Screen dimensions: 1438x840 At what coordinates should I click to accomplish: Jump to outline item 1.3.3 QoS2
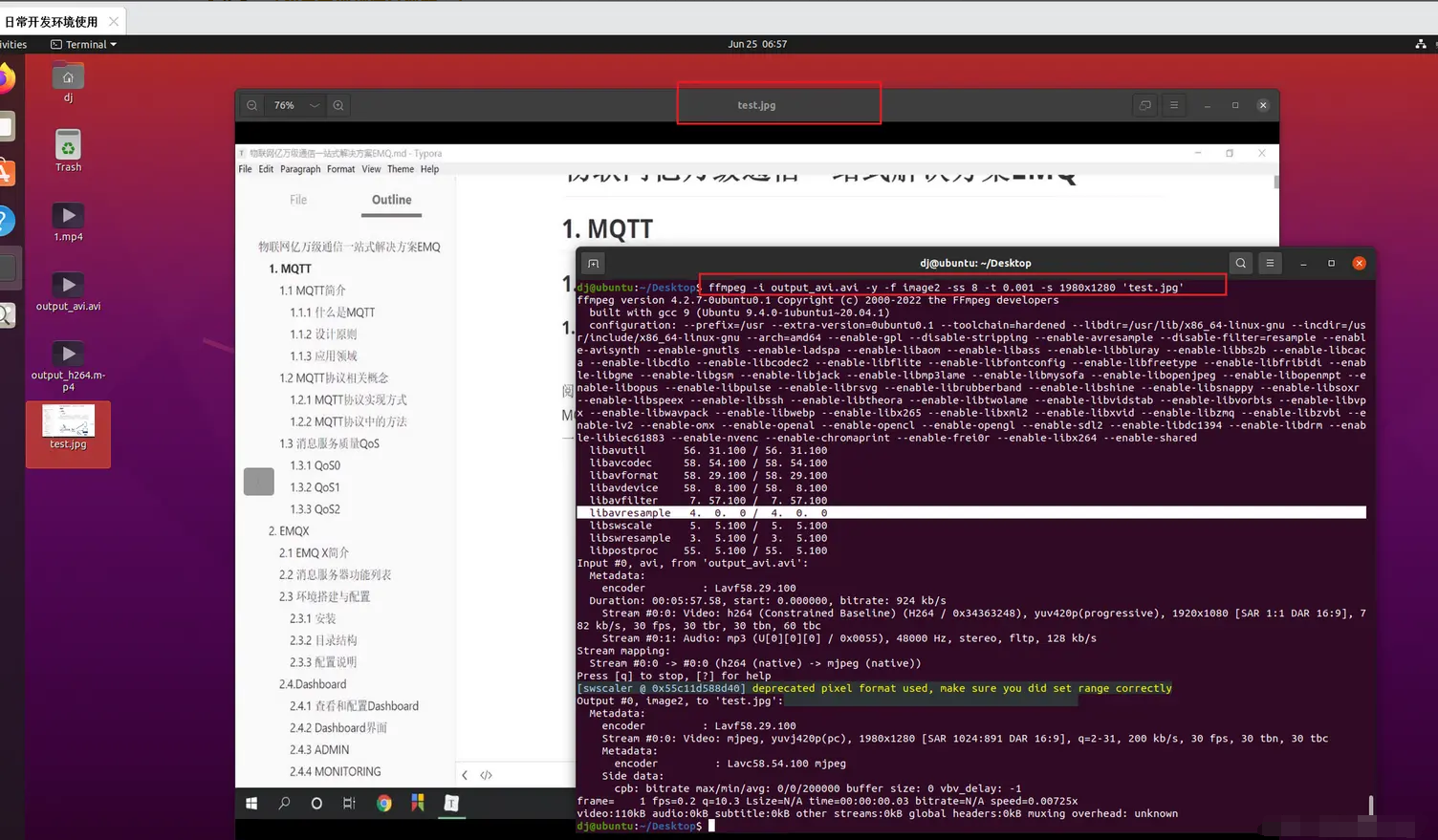pos(315,509)
